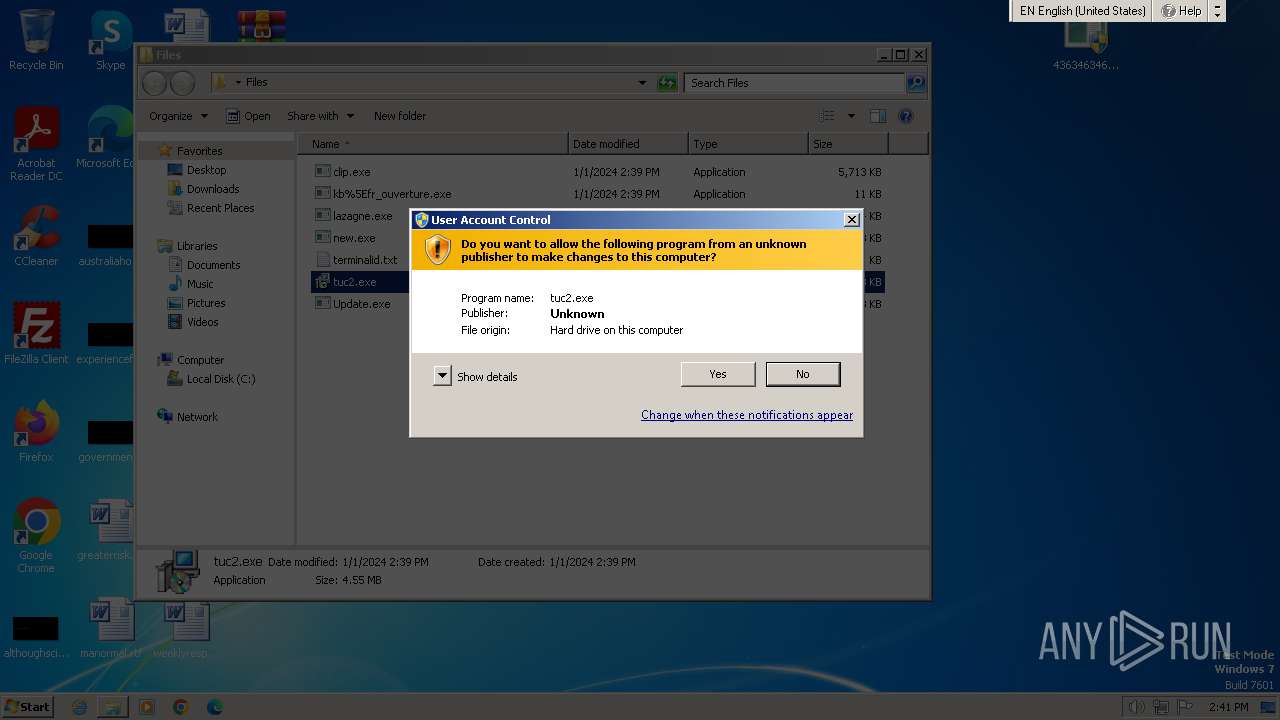This screenshot has width=1280, height=720.
Task: Toggle the preview pane icon
Action: click(x=877, y=116)
